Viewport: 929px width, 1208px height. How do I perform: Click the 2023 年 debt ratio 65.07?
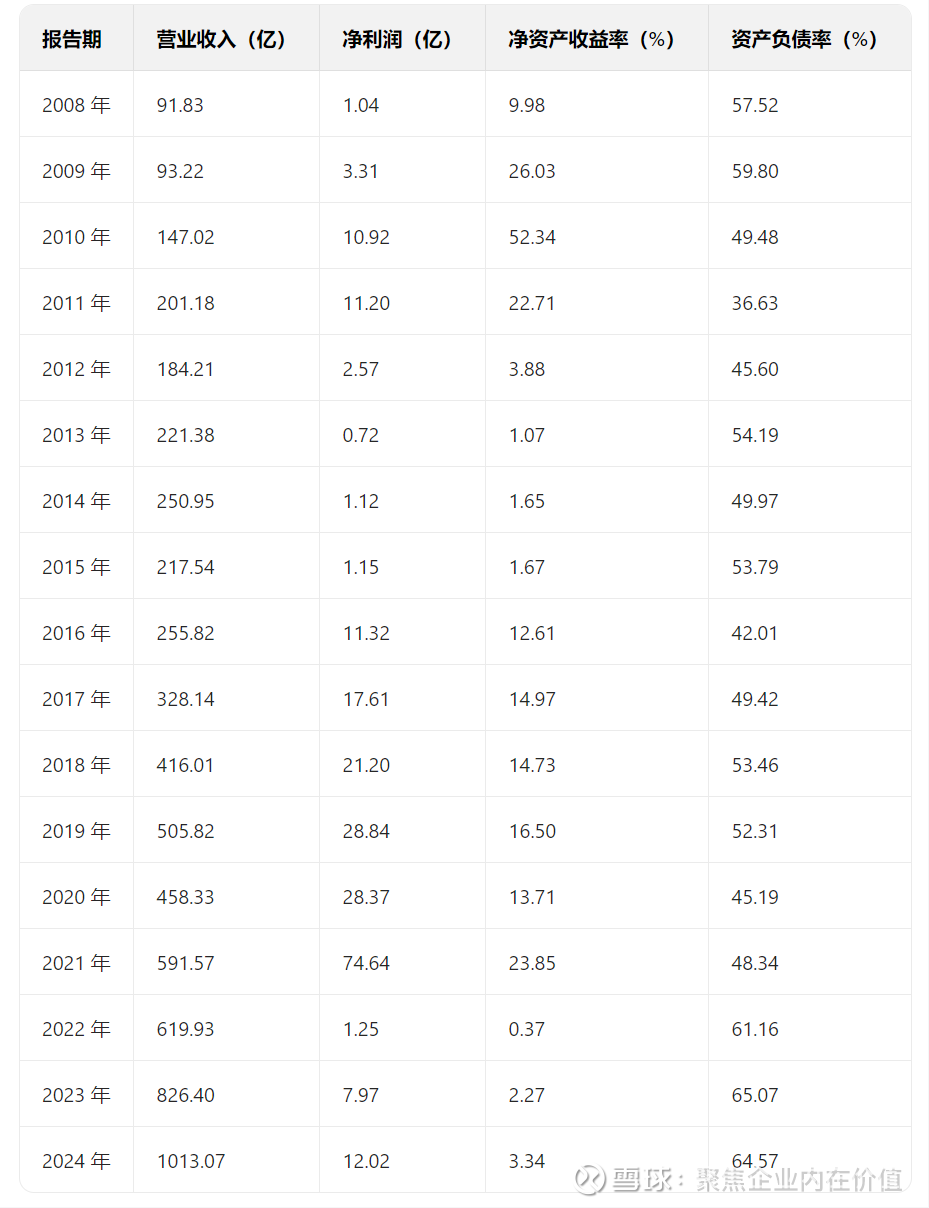click(x=755, y=1095)
